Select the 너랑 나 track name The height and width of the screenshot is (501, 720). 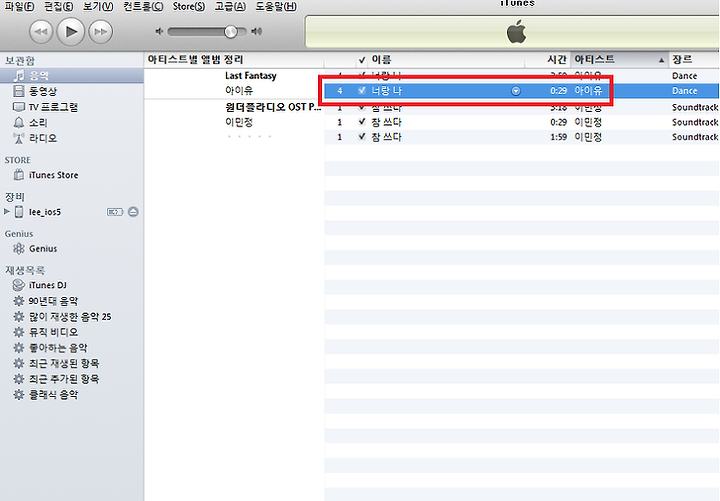tap(387, 90)
